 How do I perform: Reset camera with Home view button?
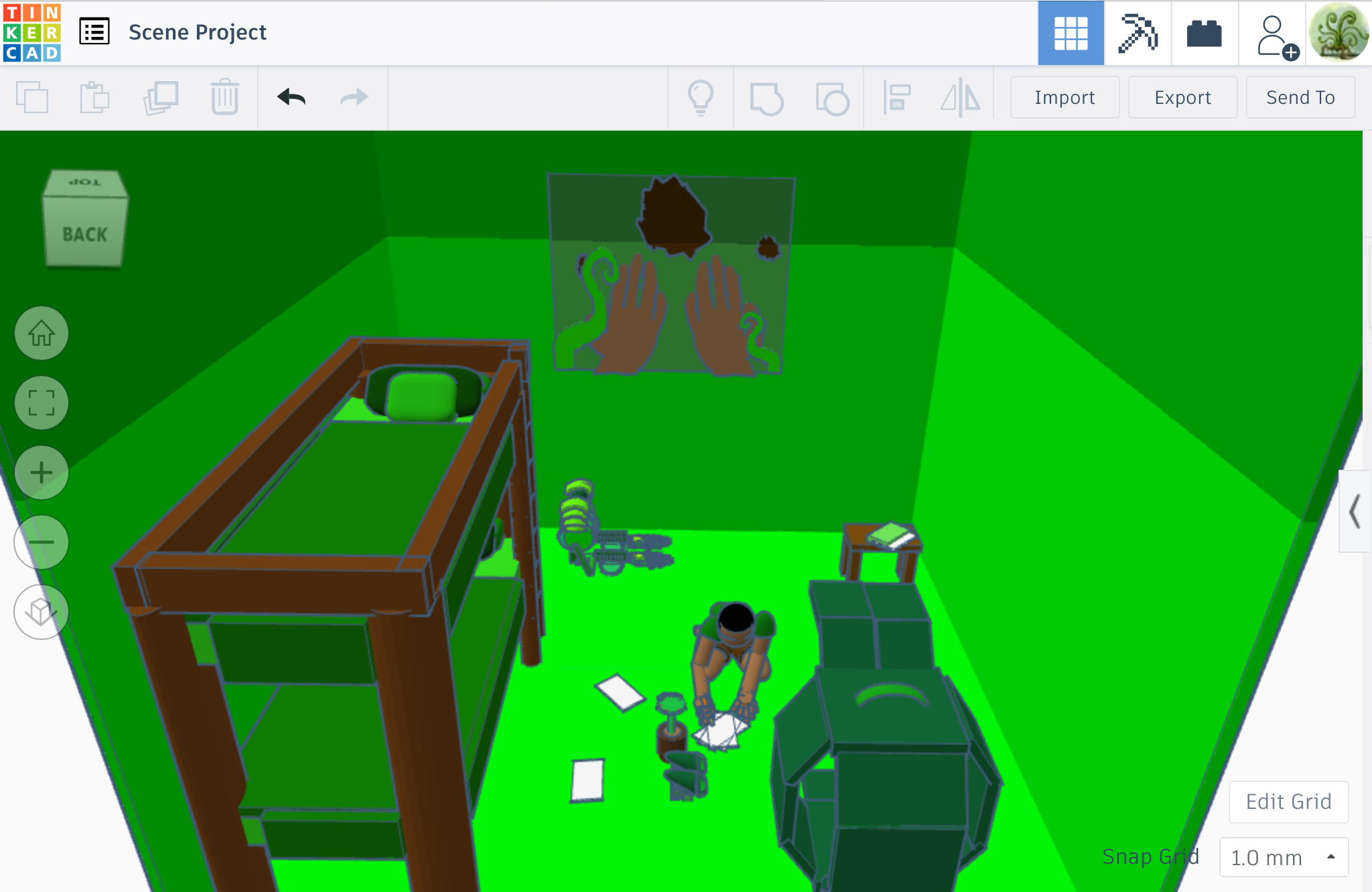42,333
